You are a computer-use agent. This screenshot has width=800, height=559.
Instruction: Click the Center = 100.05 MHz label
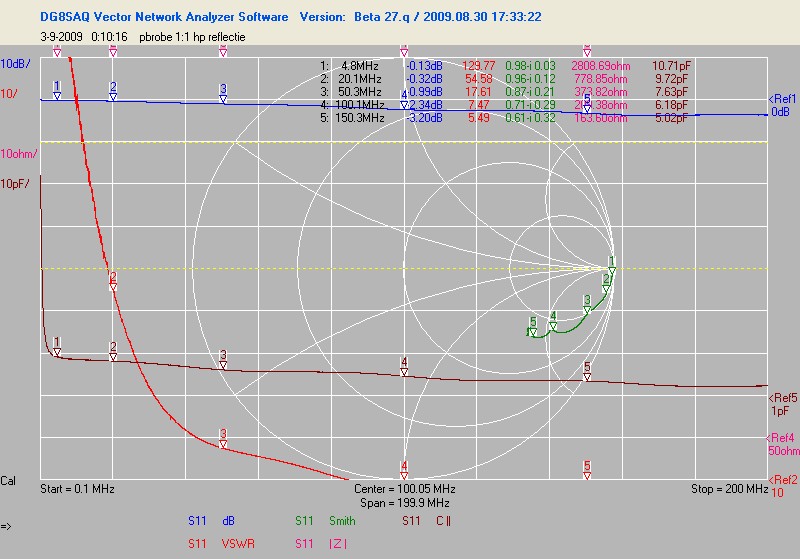[x=404, y=489]
